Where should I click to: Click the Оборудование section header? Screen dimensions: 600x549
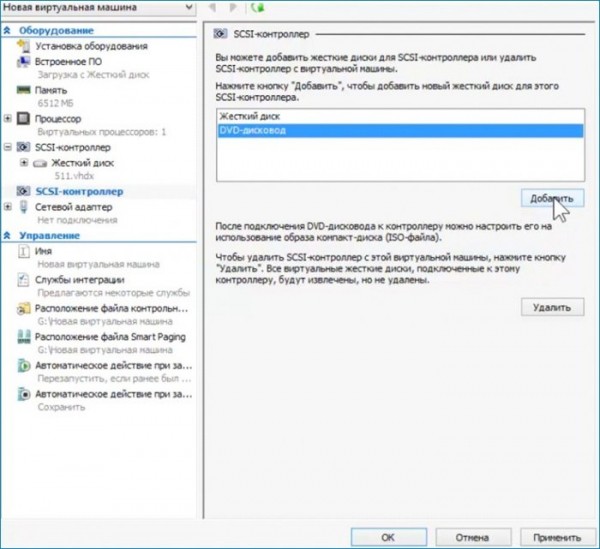coord(56,31)
